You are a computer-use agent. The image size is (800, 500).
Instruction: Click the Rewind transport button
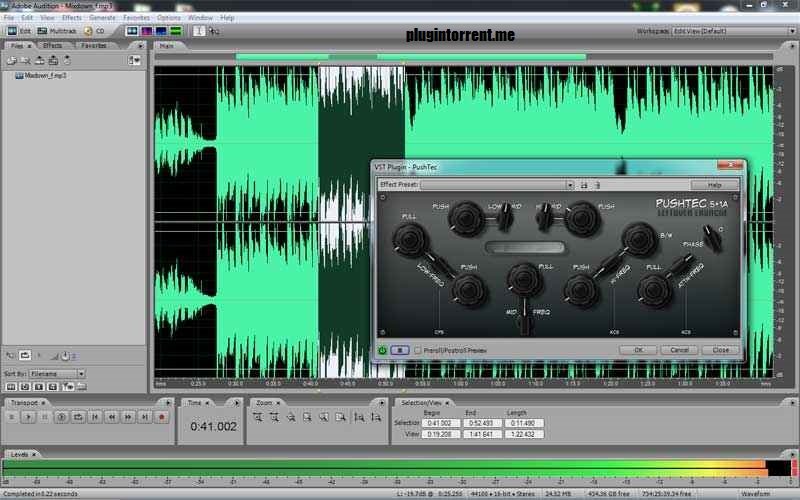[x=112, y=417]
